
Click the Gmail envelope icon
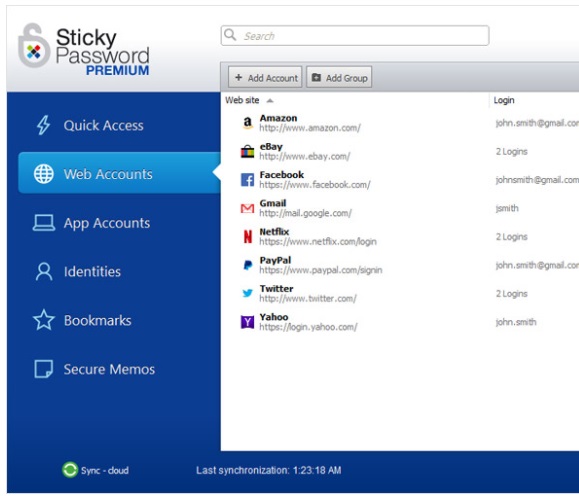coord(247,208)
